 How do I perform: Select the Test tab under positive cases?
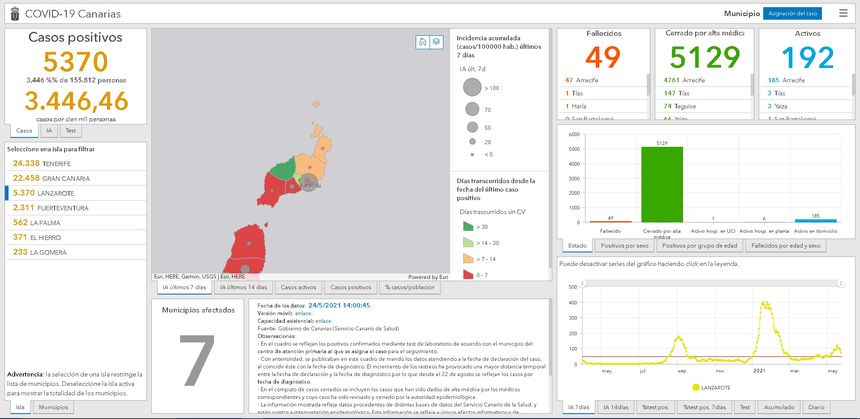point(71,131)
